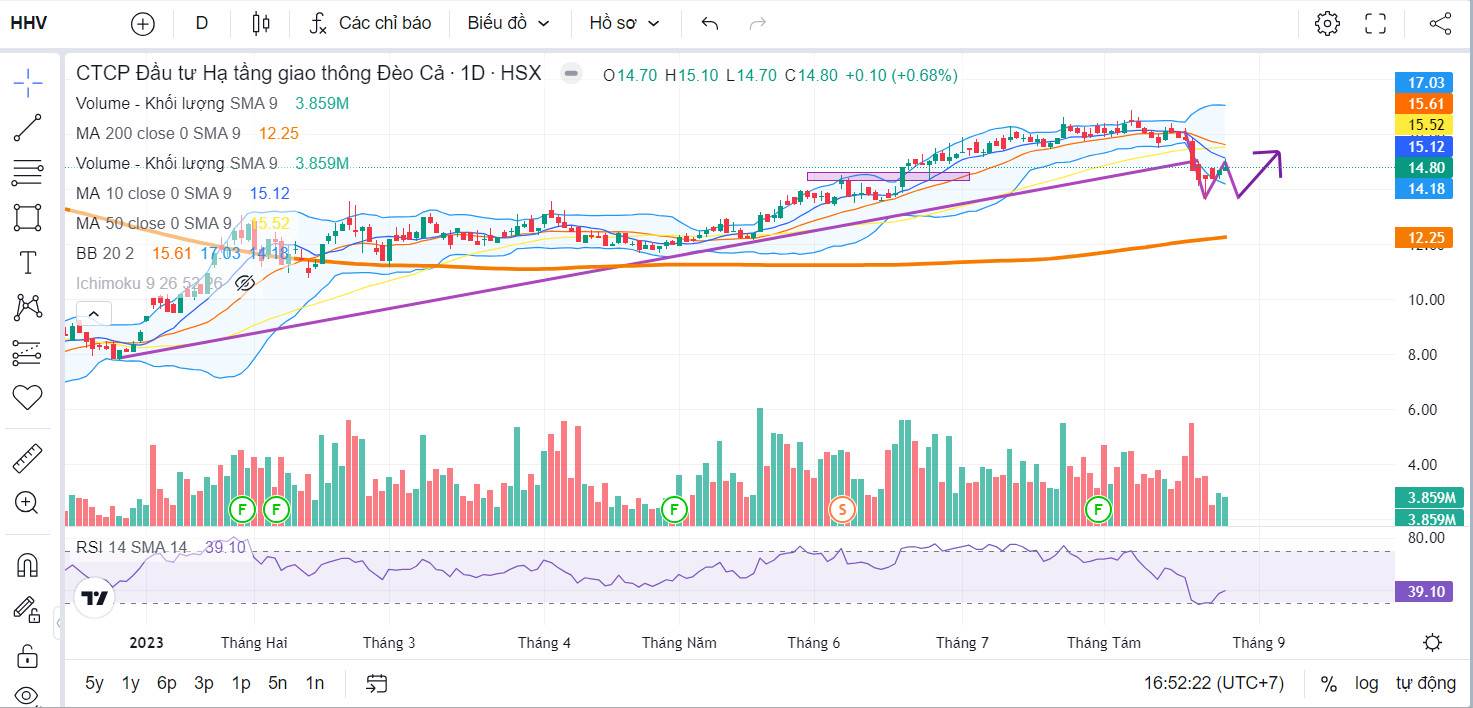Select the 3p time range
This screenshot has width=1473, height=708.
tap(203, 683)
